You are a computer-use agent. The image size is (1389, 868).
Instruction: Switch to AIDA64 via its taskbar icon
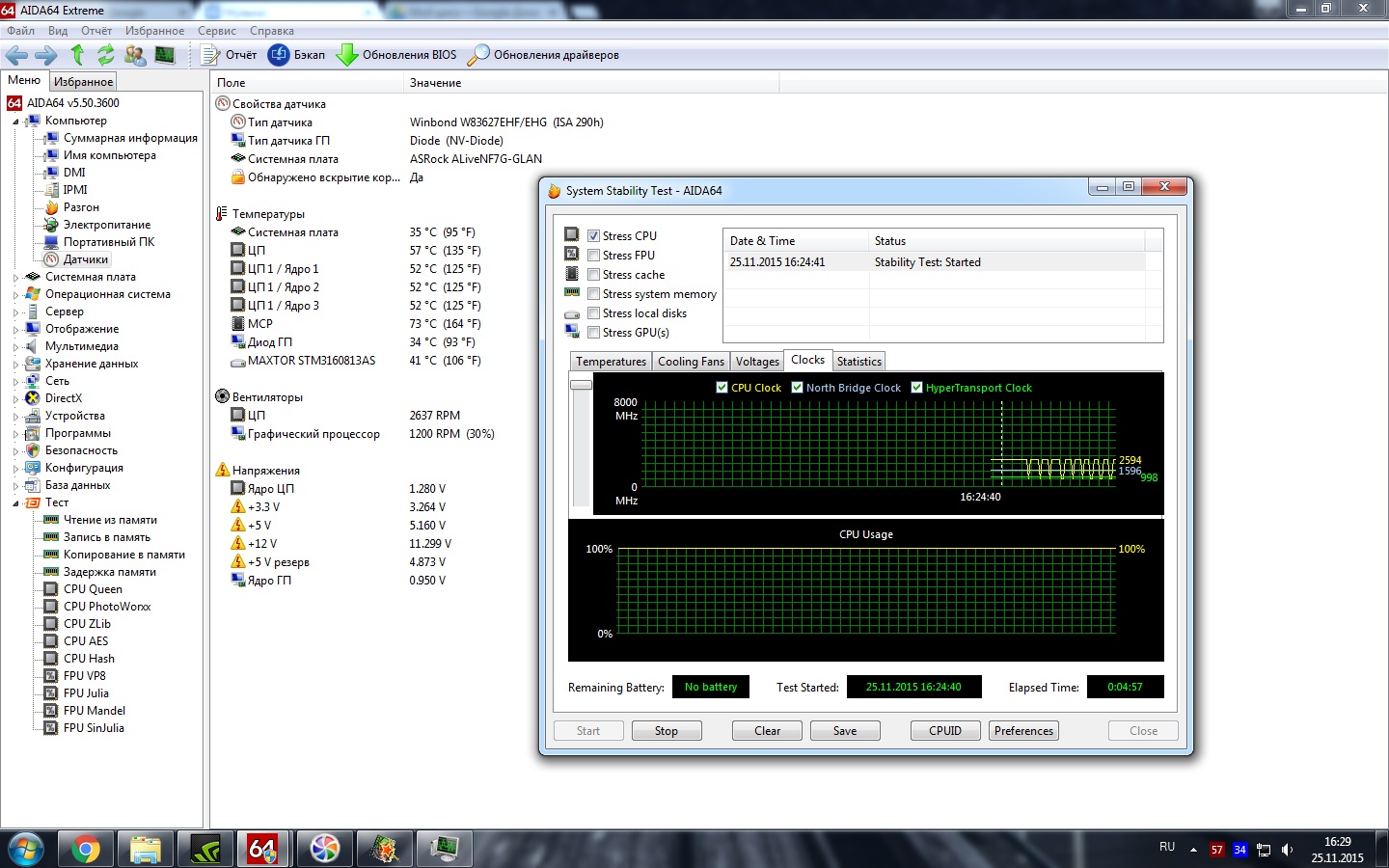(x=263, y=849)
